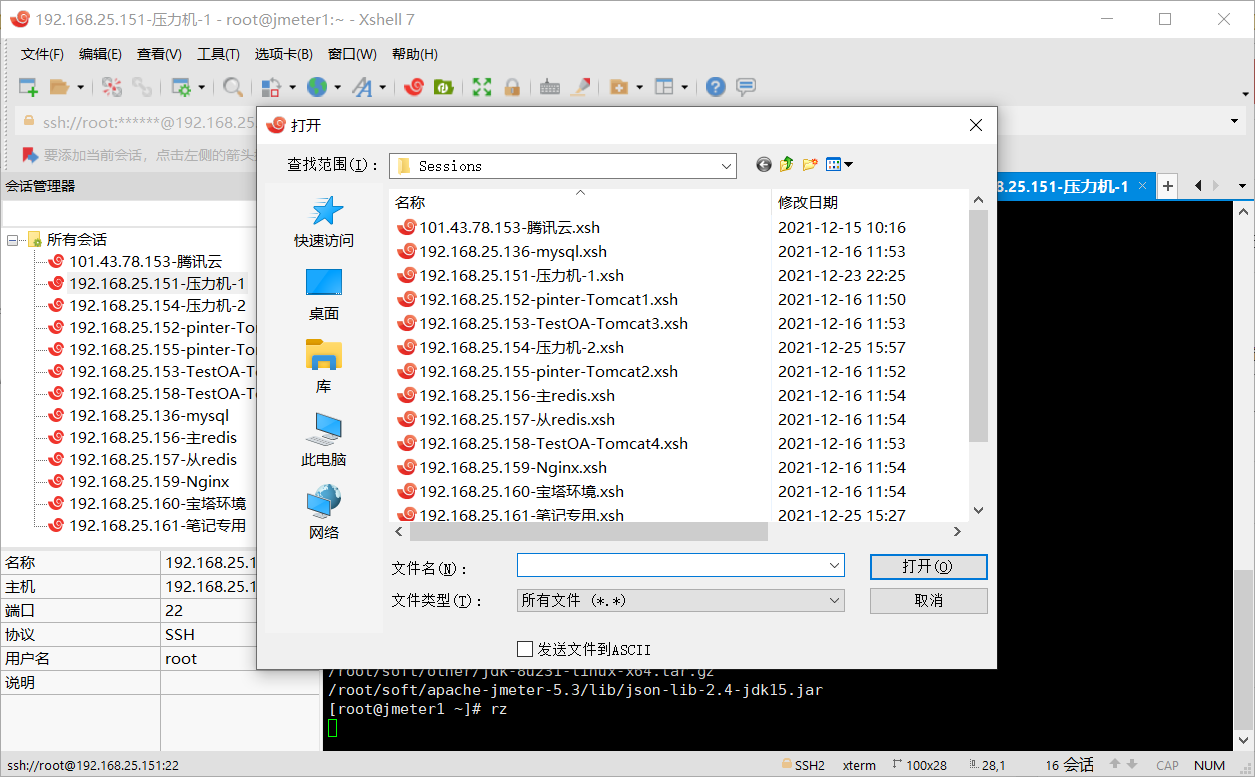Click the globe encoding toolbar icon
The width and height of the screenshot is (1255, 777).
(x=317, y=87)
